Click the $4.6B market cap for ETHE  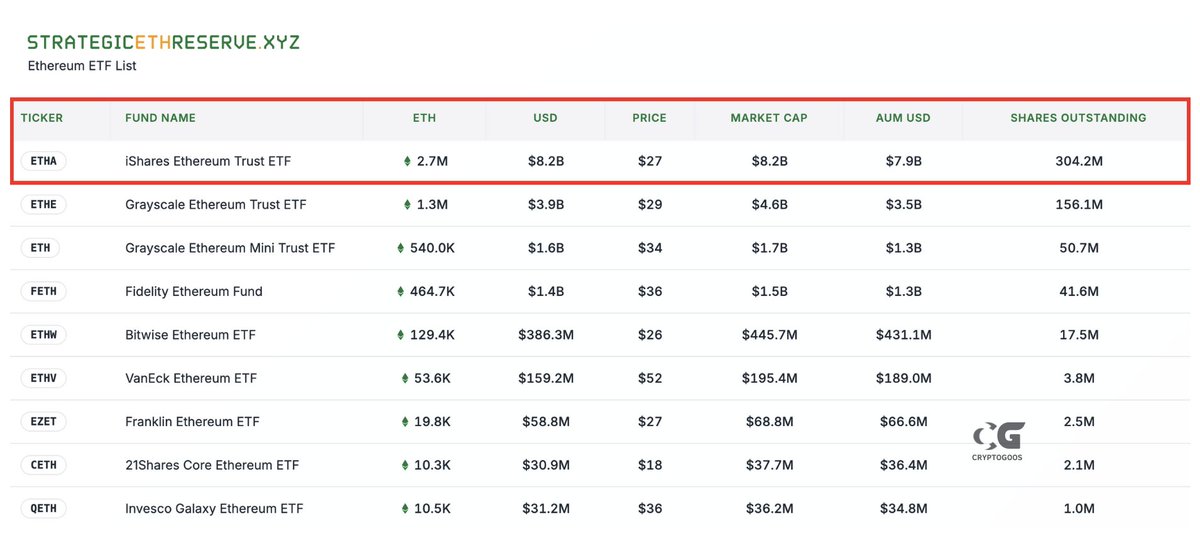(769, 204)
